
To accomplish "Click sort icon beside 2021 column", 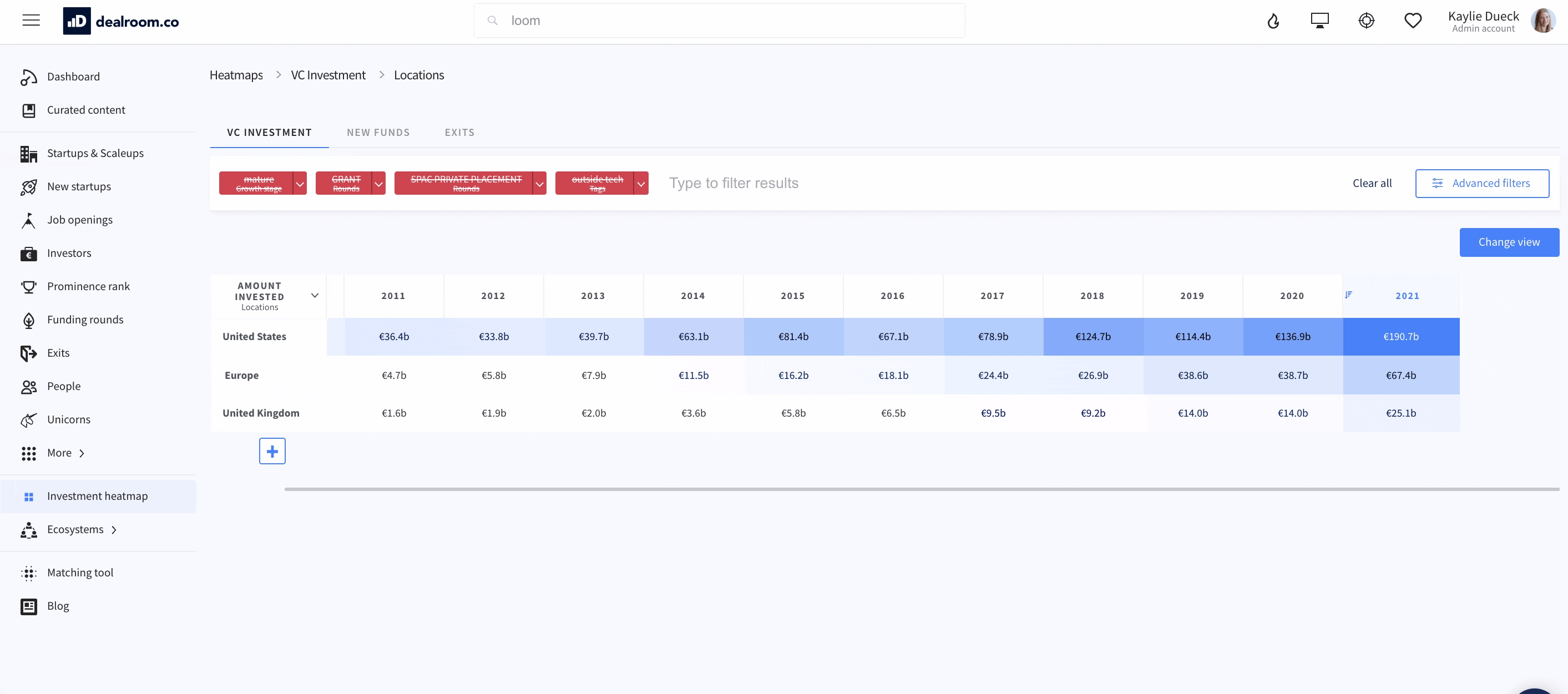I will point(1348,295).
